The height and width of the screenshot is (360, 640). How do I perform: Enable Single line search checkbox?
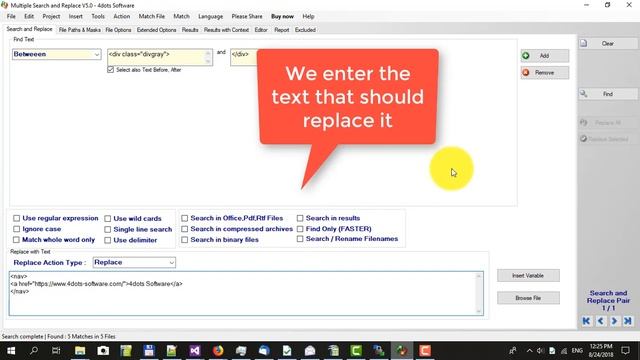(x=108, y=229)
